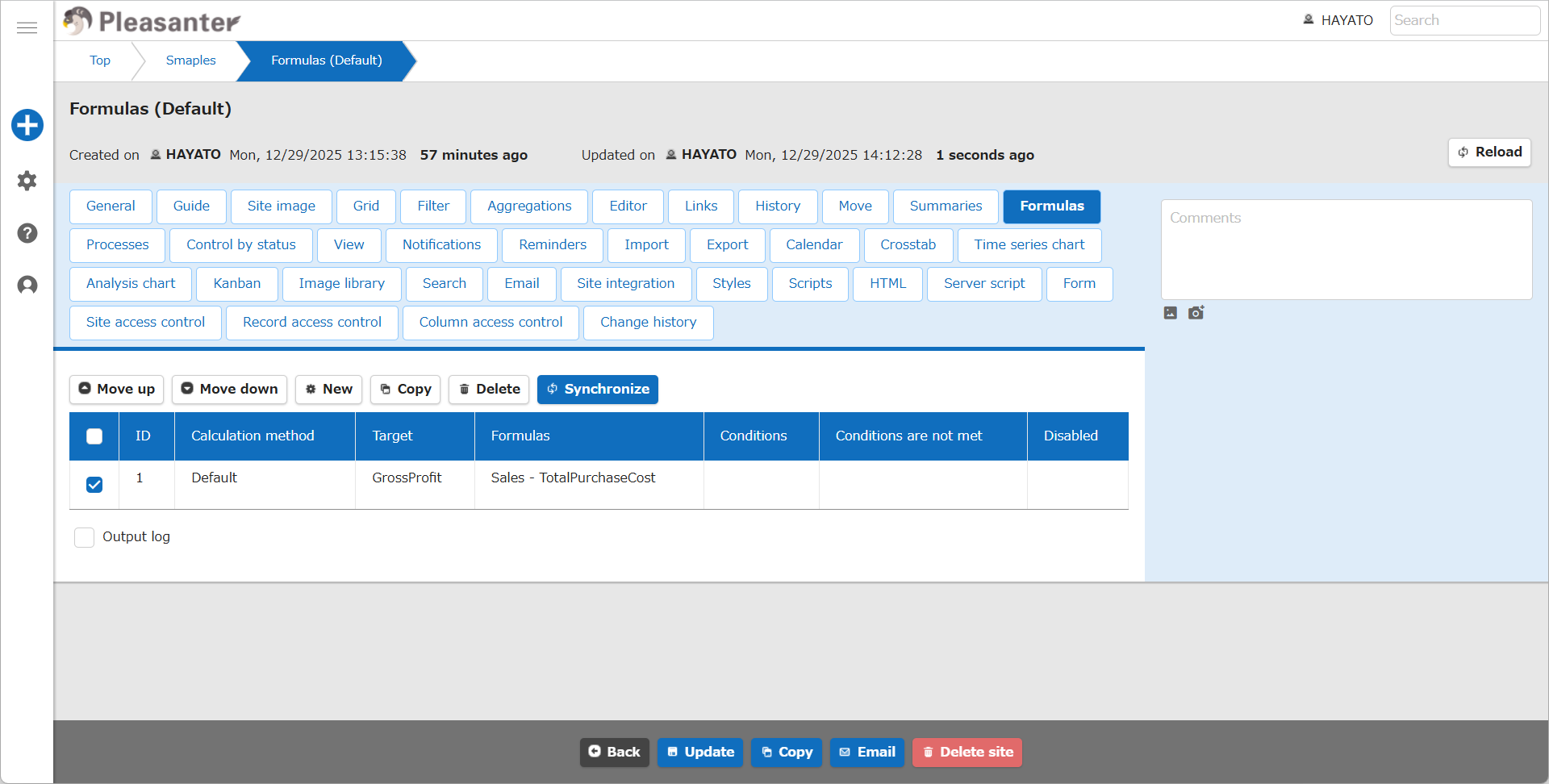Enable the Output log checkbox

click(x=84, y=537)
